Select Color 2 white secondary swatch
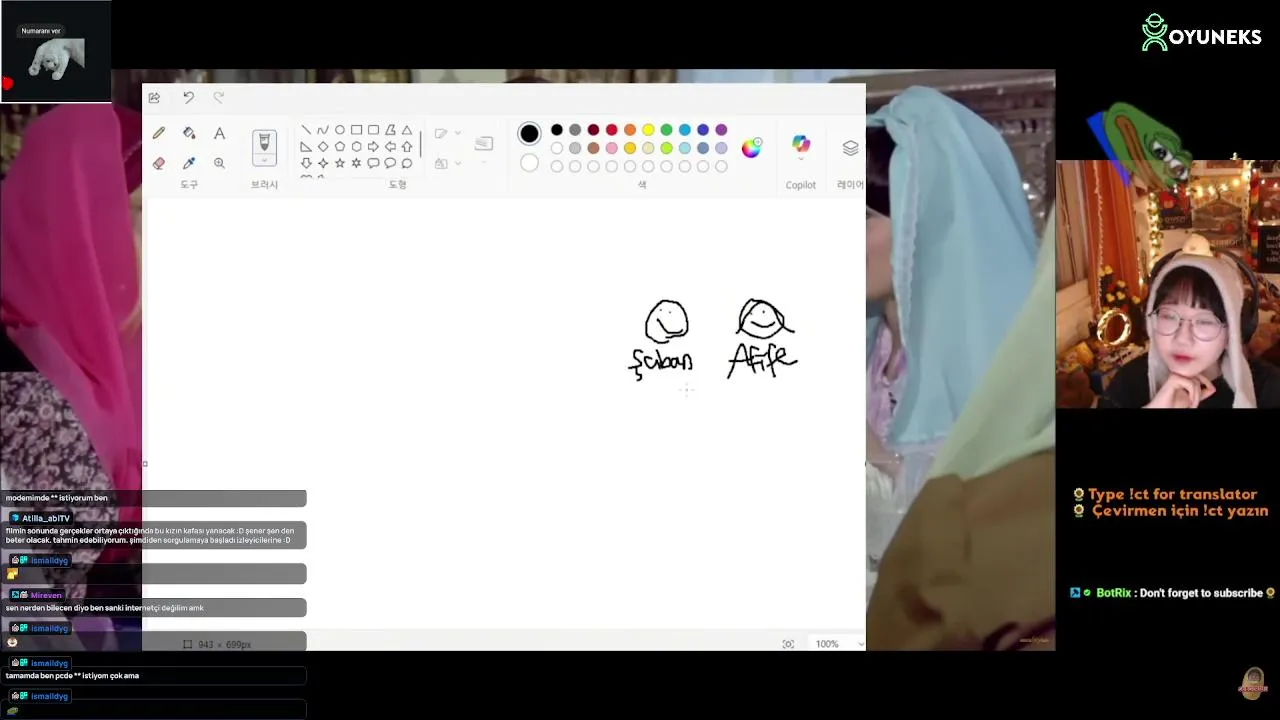 530,163
